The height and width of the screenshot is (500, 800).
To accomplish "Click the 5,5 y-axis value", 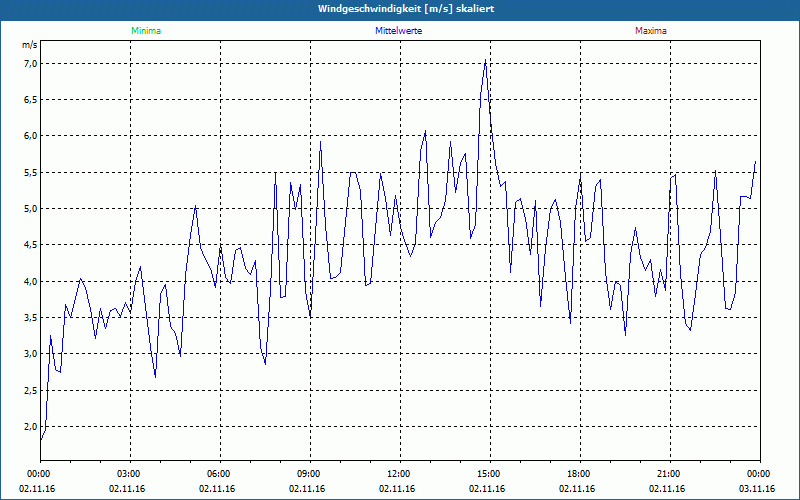I will click(x=31, y=172).
